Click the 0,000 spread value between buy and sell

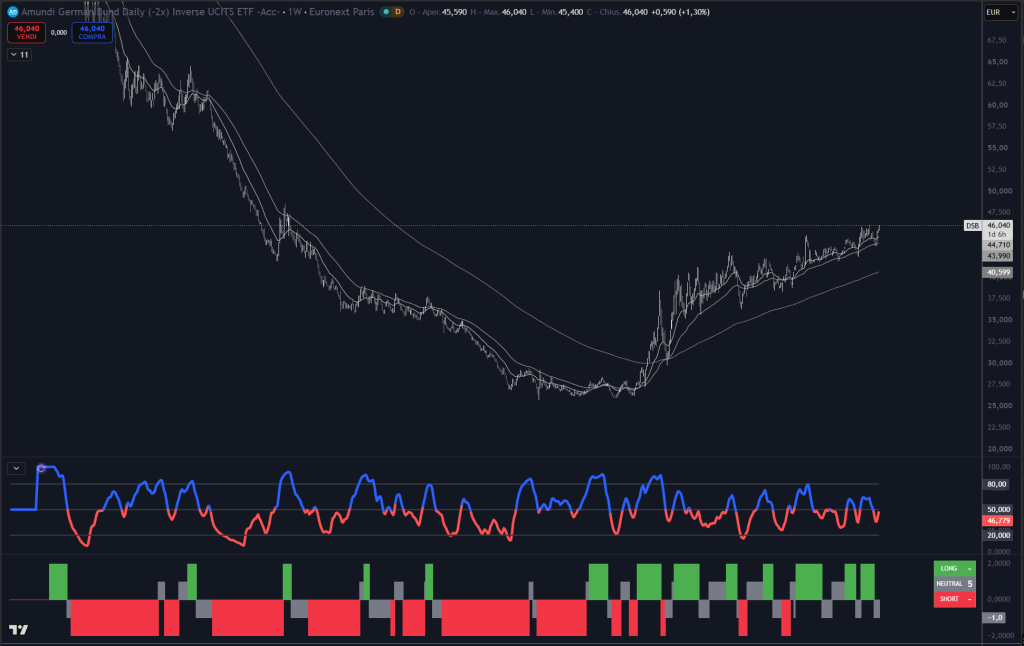[59, 33]
